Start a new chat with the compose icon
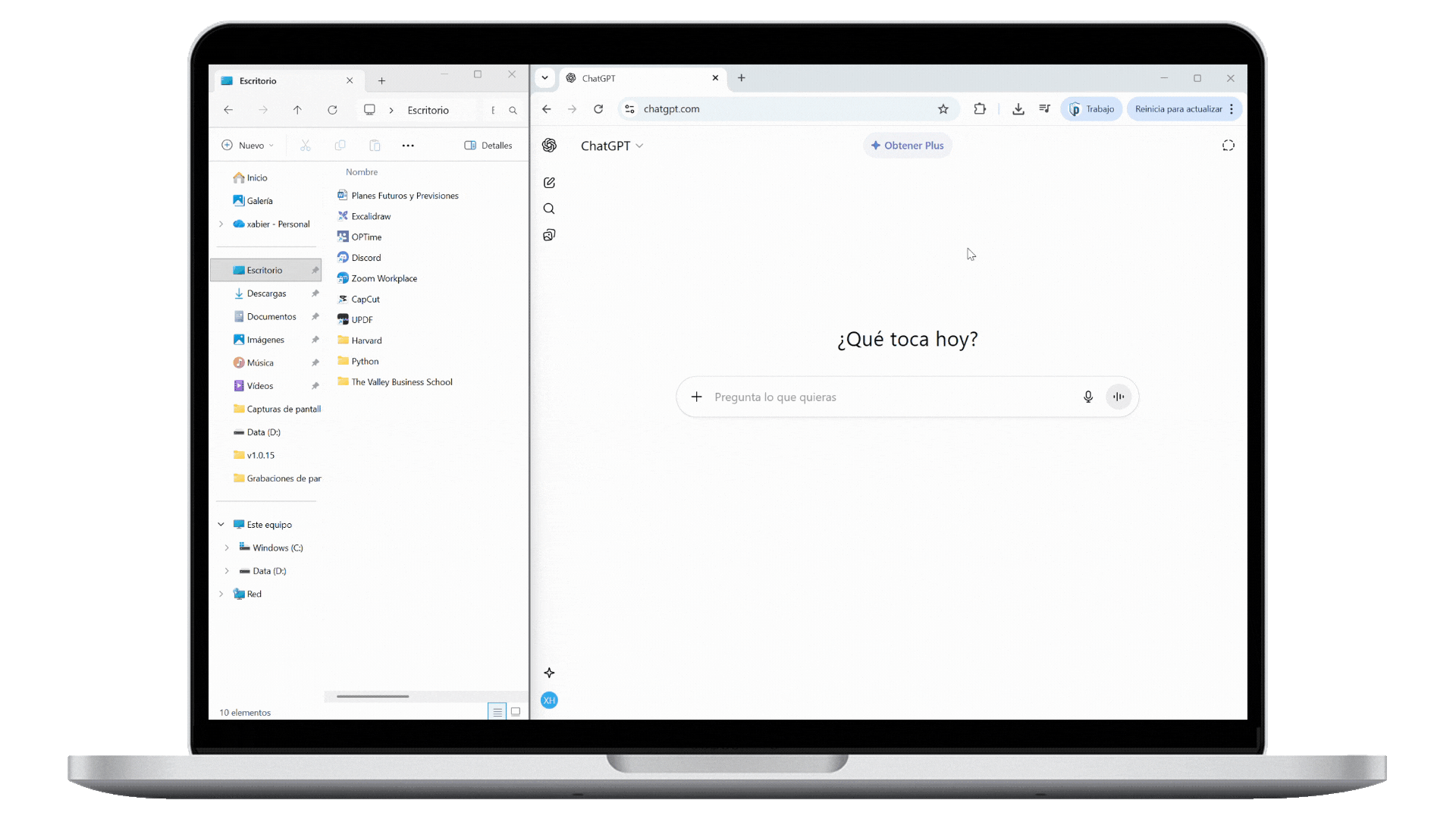Image resolution: width=1456 pixels, height=819 pixels. coord(549,183)
